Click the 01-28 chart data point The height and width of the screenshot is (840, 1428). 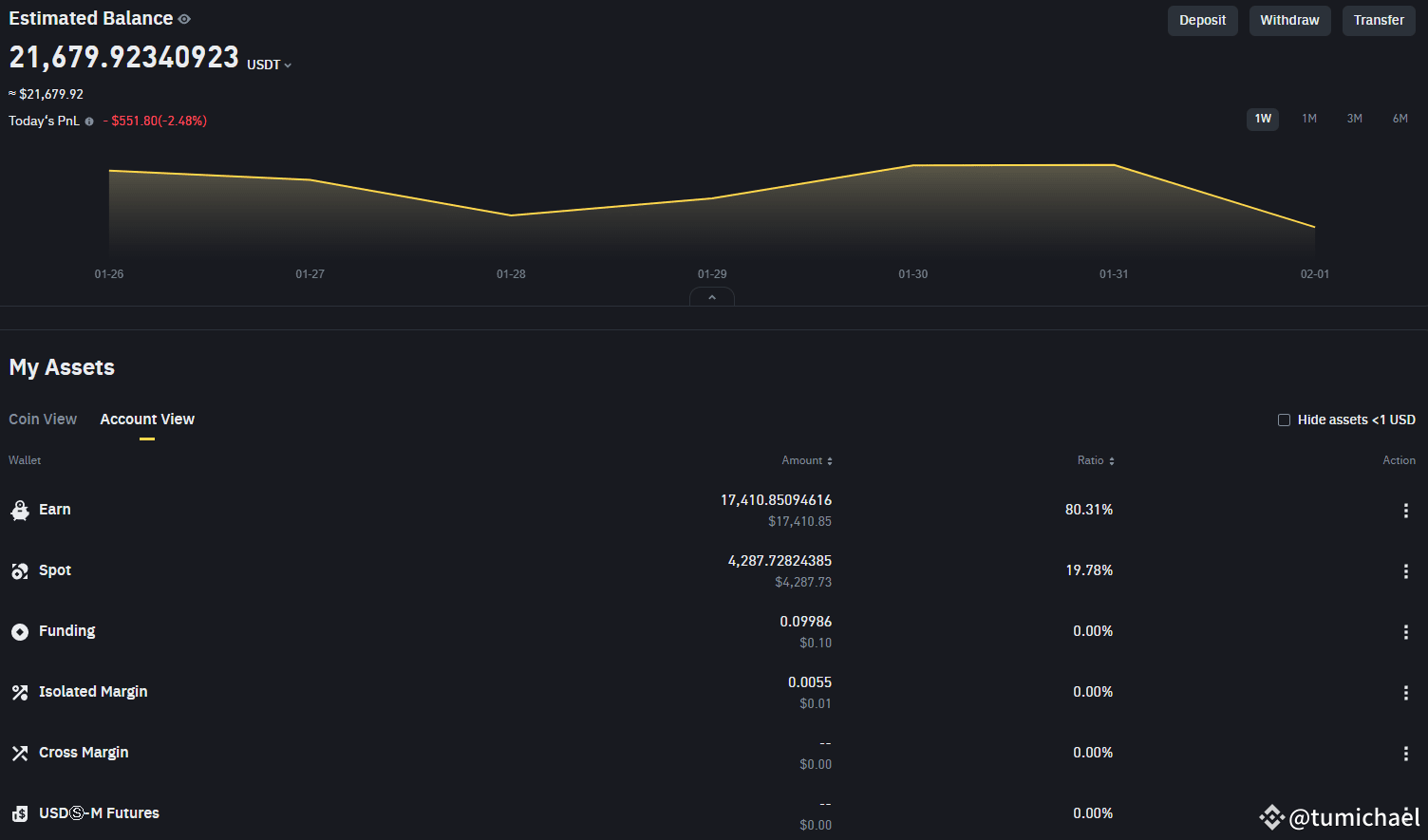[511, 215]
